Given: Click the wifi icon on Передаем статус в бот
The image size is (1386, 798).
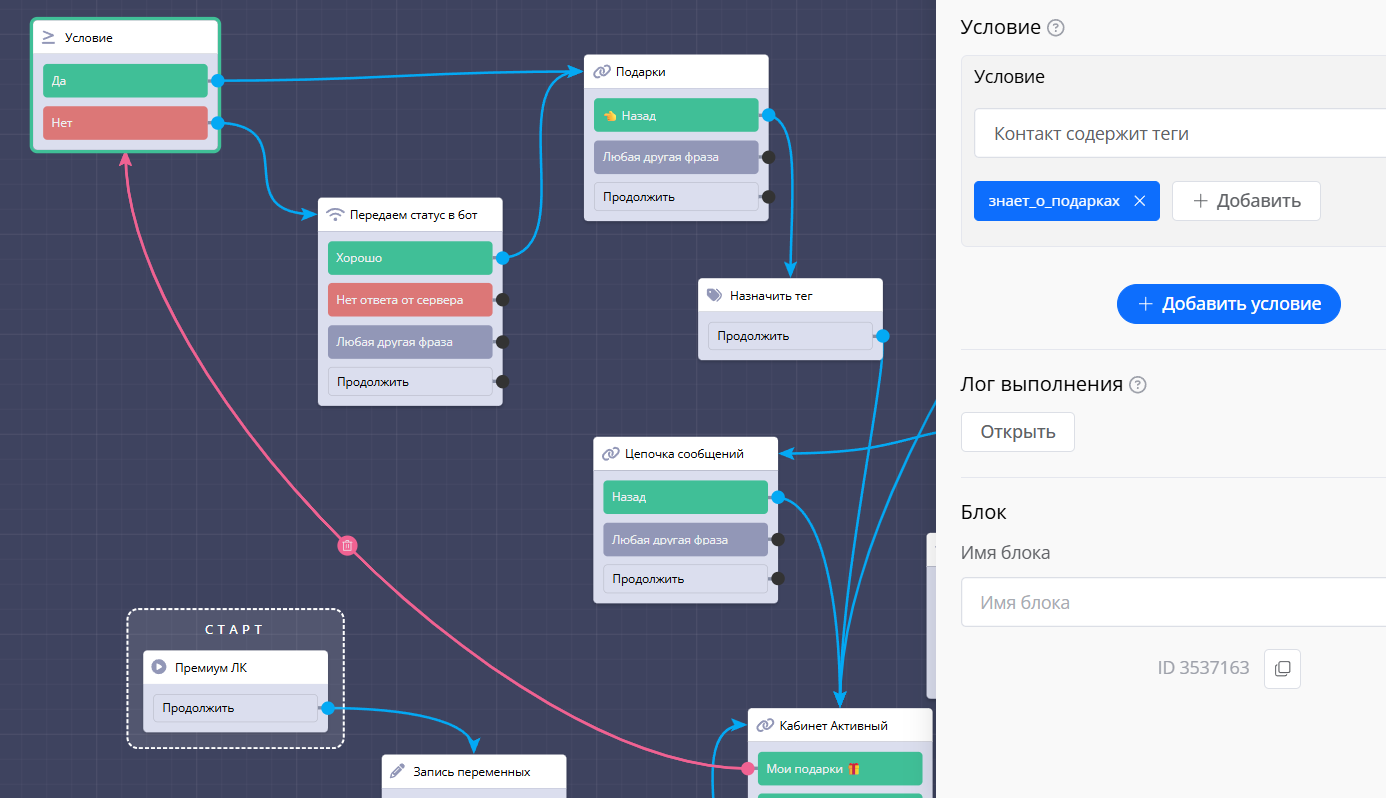Looking at the screenshot, I should [335, 214].
